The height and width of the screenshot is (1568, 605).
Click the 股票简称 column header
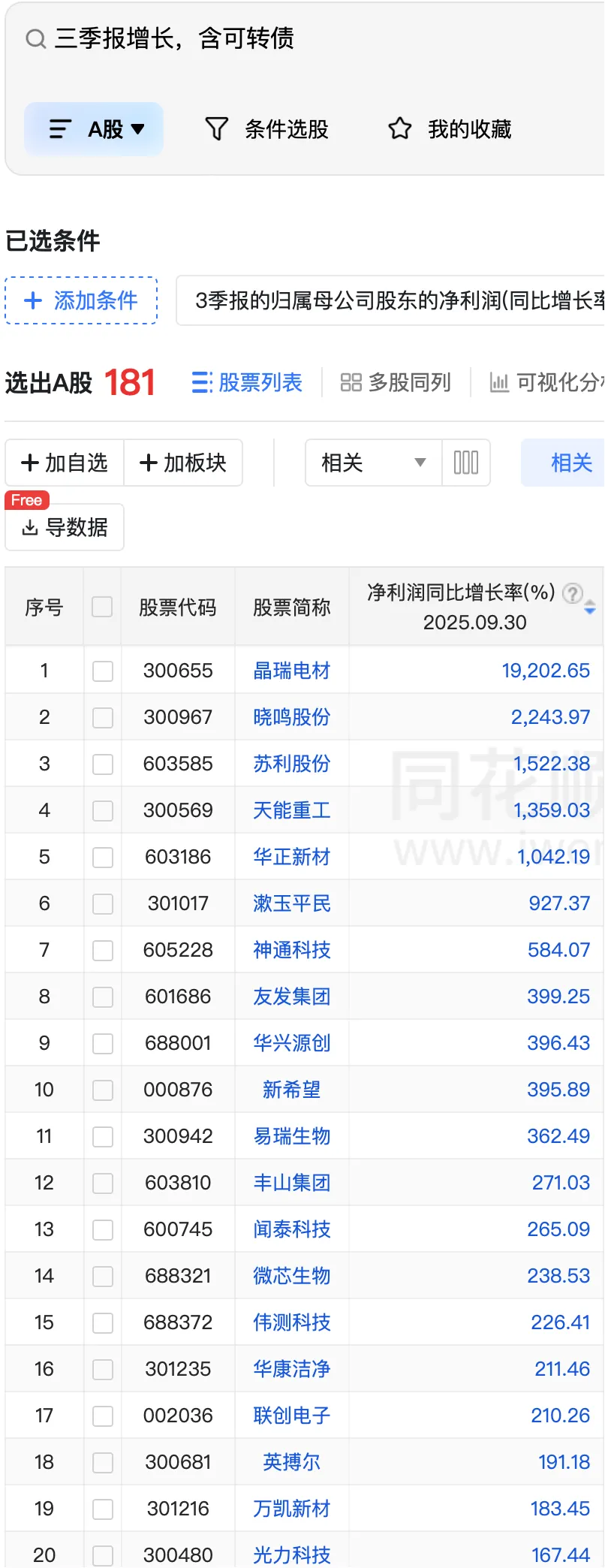tap(292, 608)
